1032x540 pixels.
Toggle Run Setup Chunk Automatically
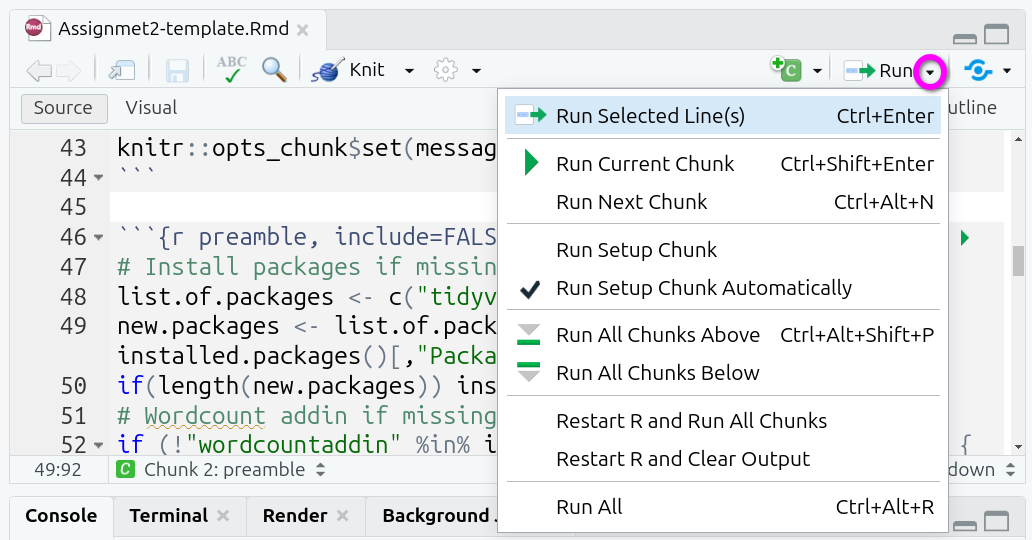tap(723, 288)
